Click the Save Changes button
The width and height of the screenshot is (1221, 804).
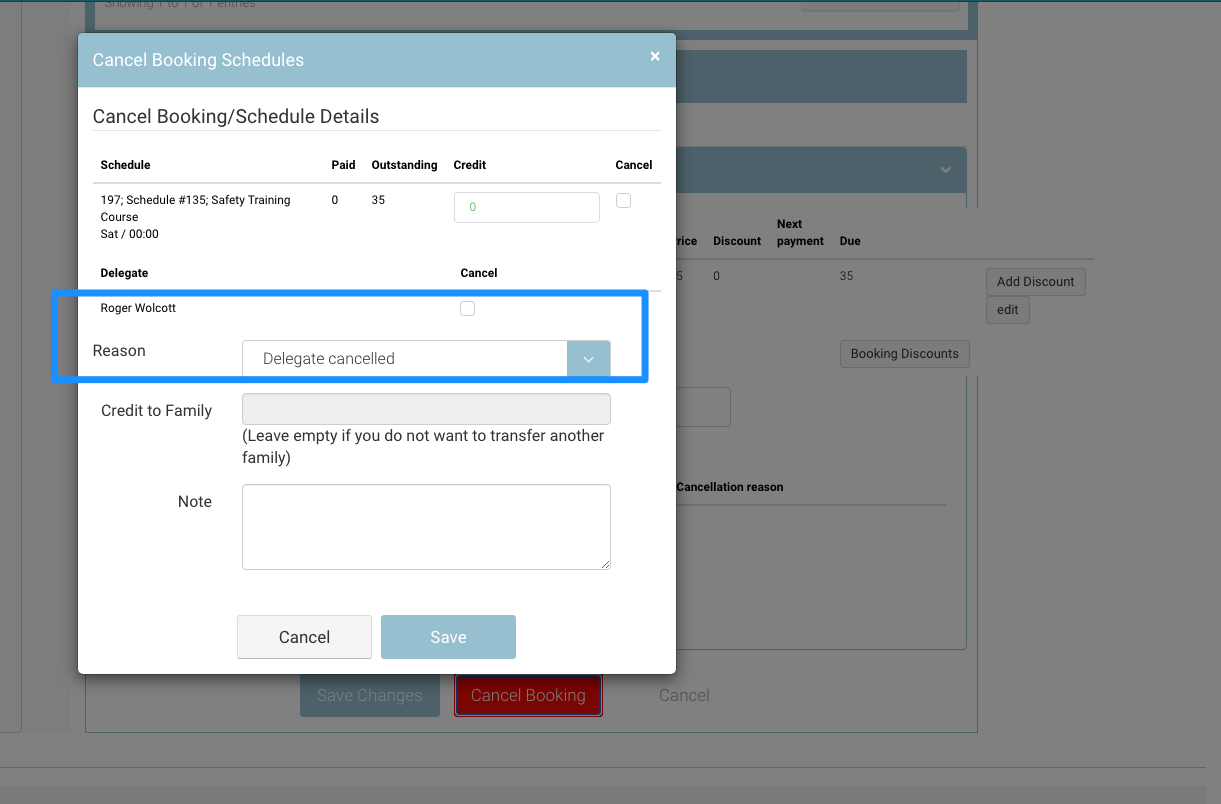(x=369, y=696)
